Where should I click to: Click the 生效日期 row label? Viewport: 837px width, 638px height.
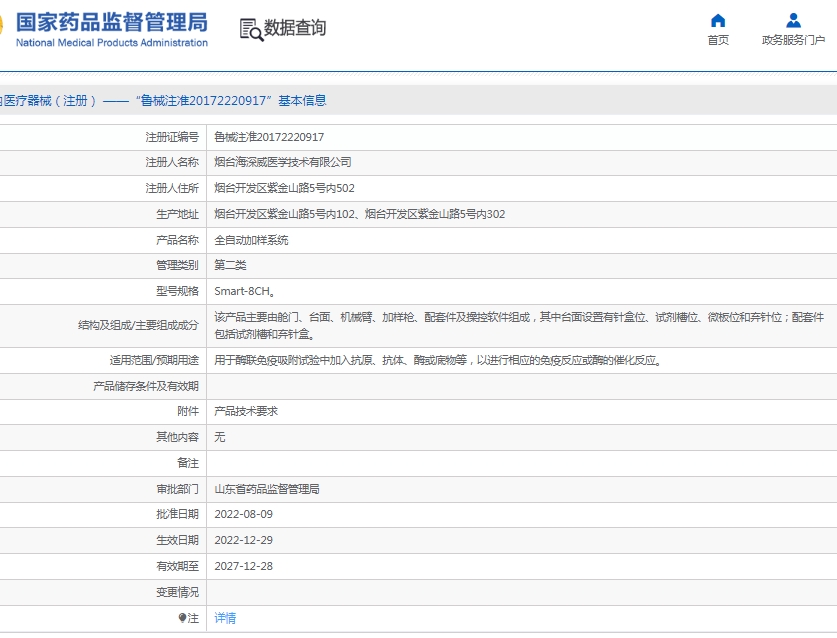177,540
